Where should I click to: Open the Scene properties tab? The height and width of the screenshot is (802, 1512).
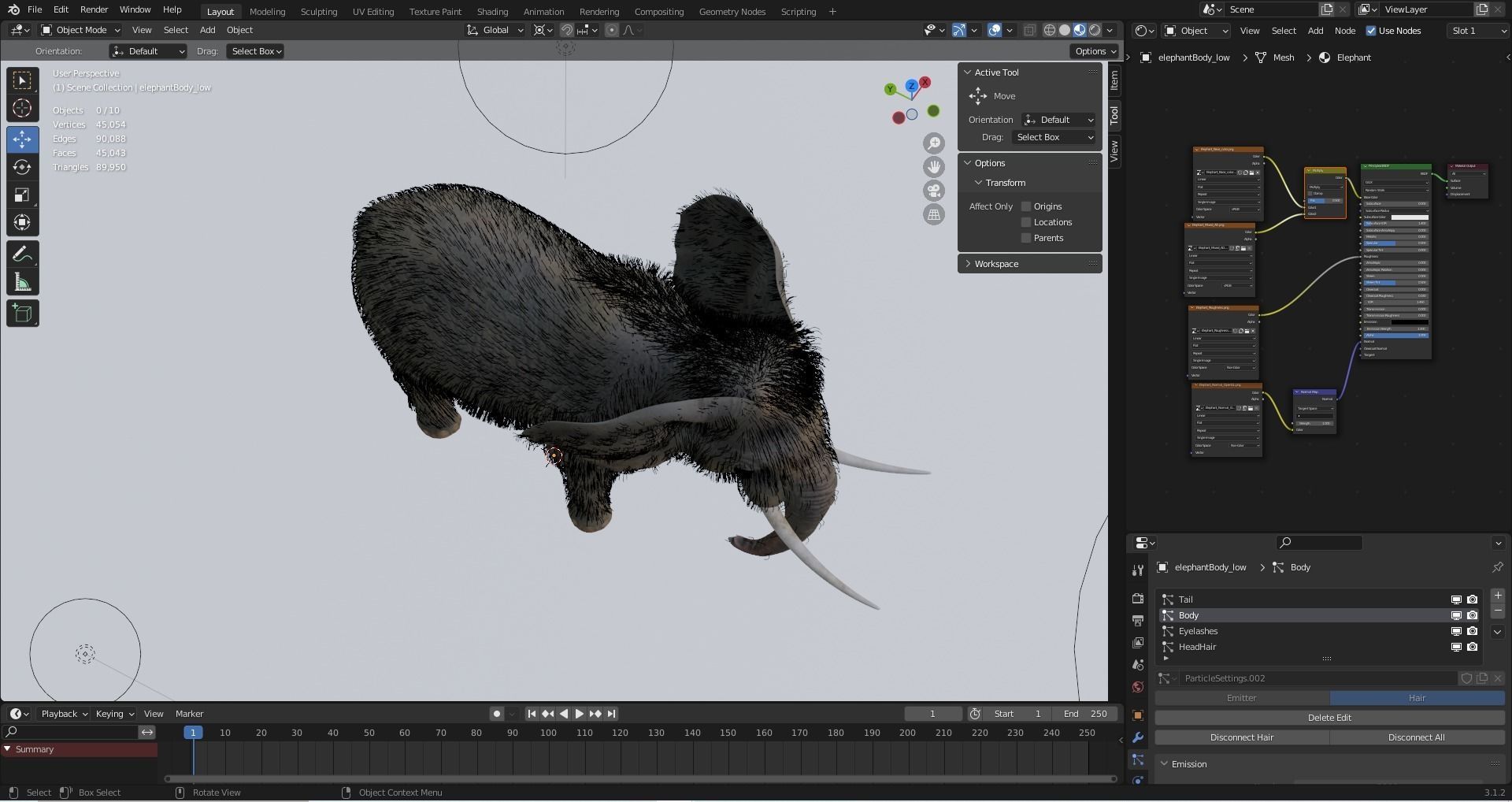point(1137,665)
